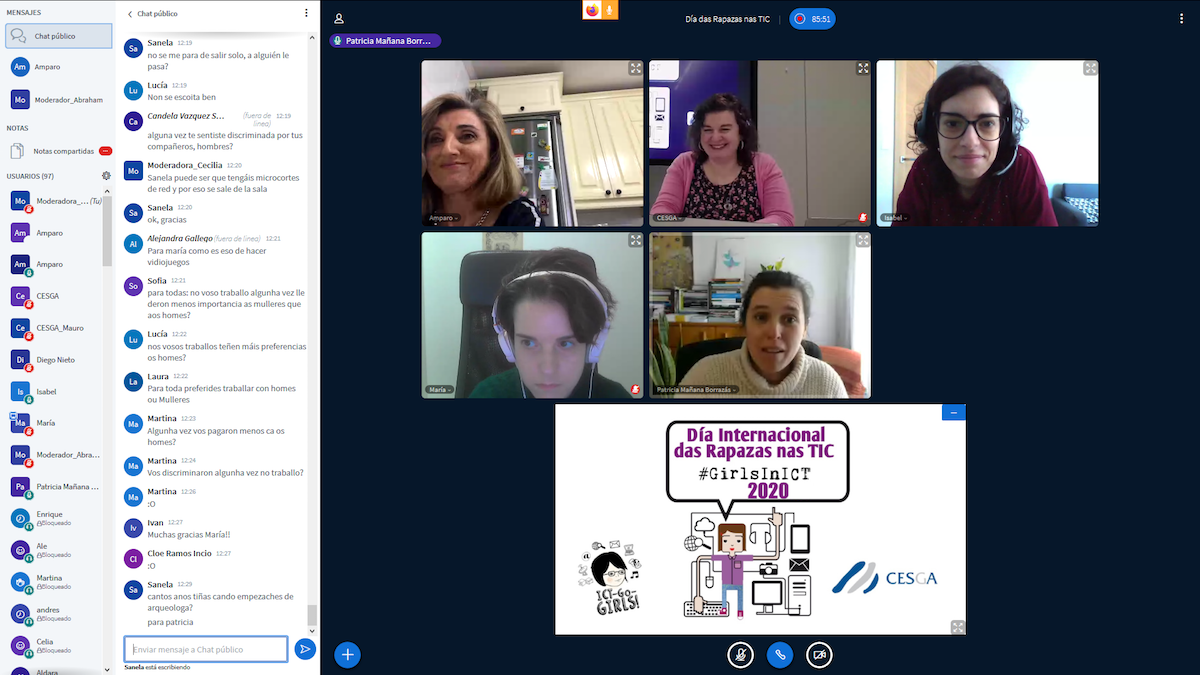The image size is (1200, 675).
Task: Maximize Amparo's webcam to fullscreen
Action: pos(634,68)
